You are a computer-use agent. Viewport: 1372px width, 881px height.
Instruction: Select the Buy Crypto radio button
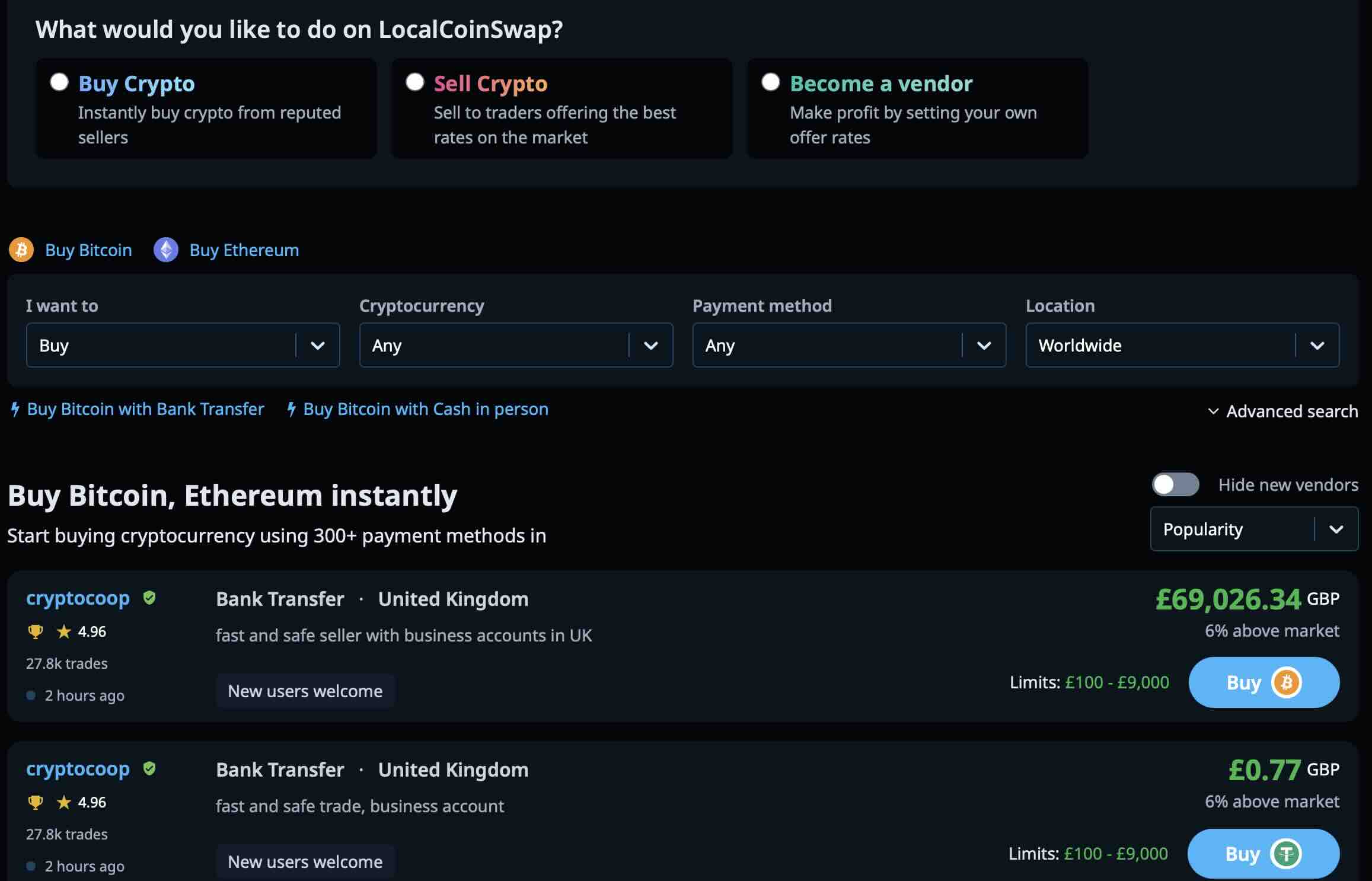(59, 82)
